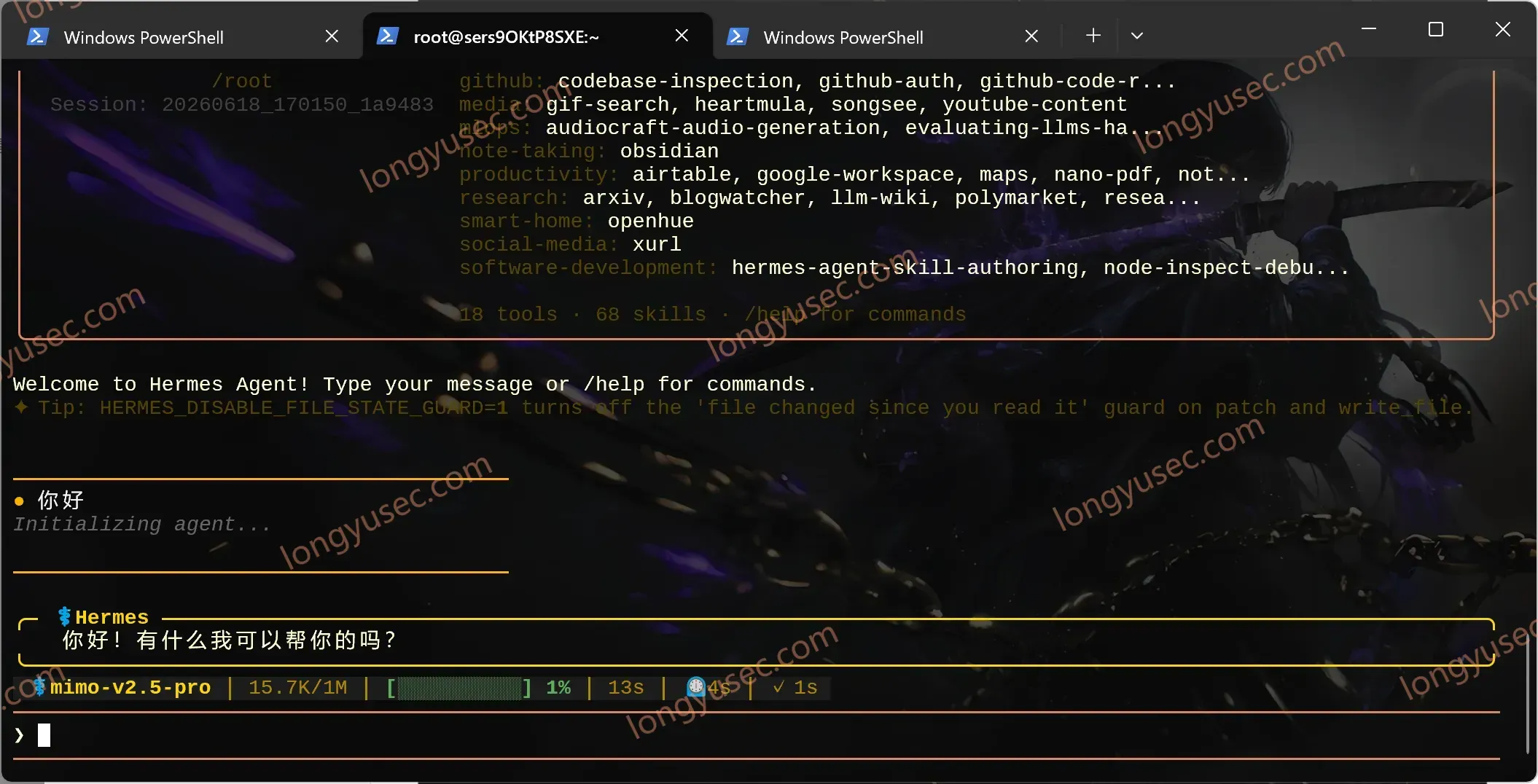
Task: Click the token count 15.7K/1M
Action: (297, 687)
